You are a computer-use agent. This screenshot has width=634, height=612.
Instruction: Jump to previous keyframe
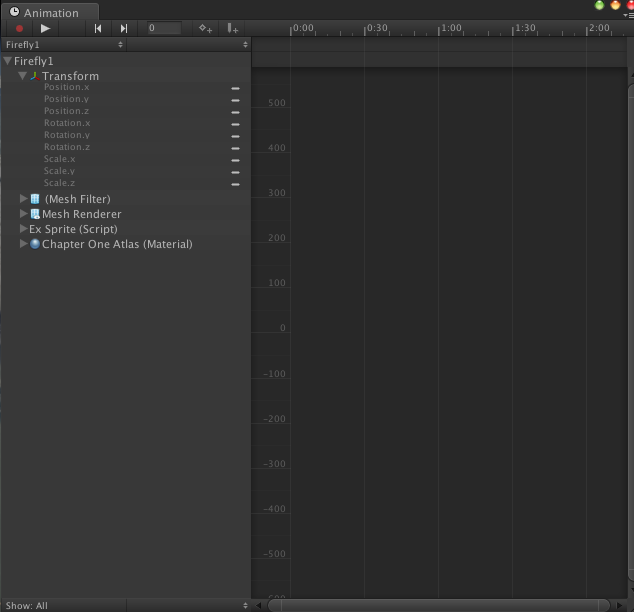(97, 28)
